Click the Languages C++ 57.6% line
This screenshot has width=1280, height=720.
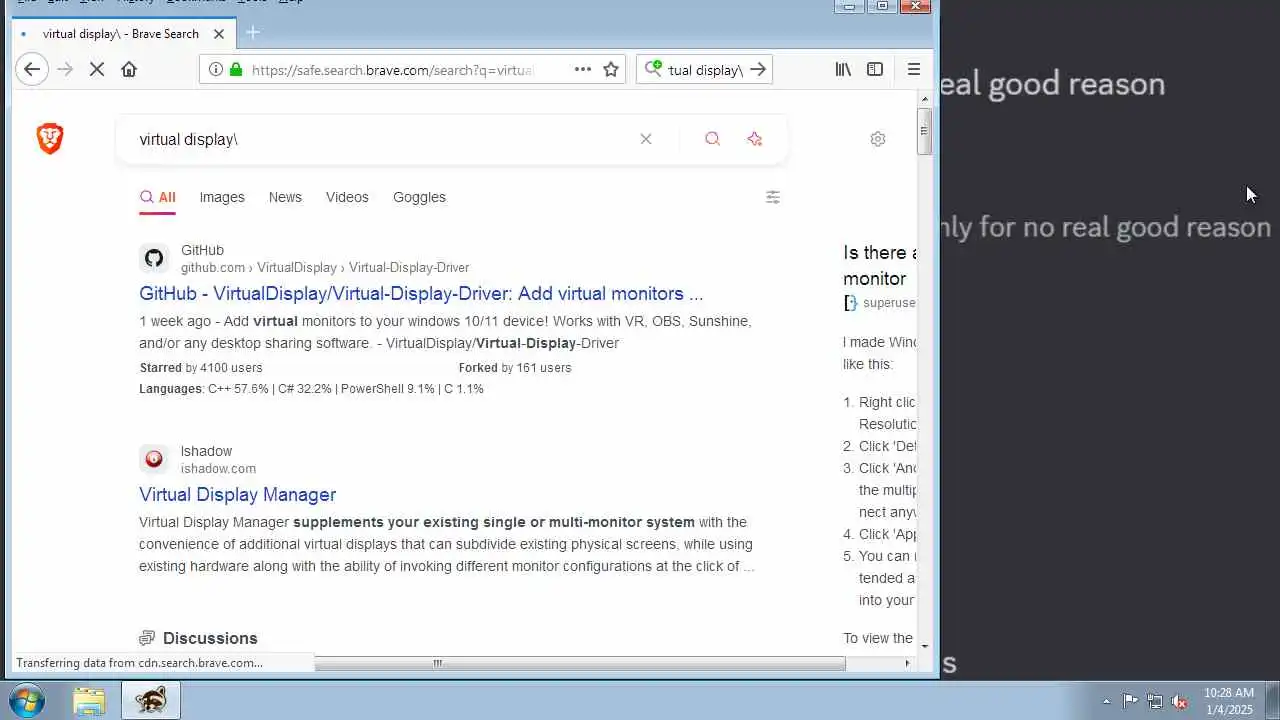click(311, 389)
